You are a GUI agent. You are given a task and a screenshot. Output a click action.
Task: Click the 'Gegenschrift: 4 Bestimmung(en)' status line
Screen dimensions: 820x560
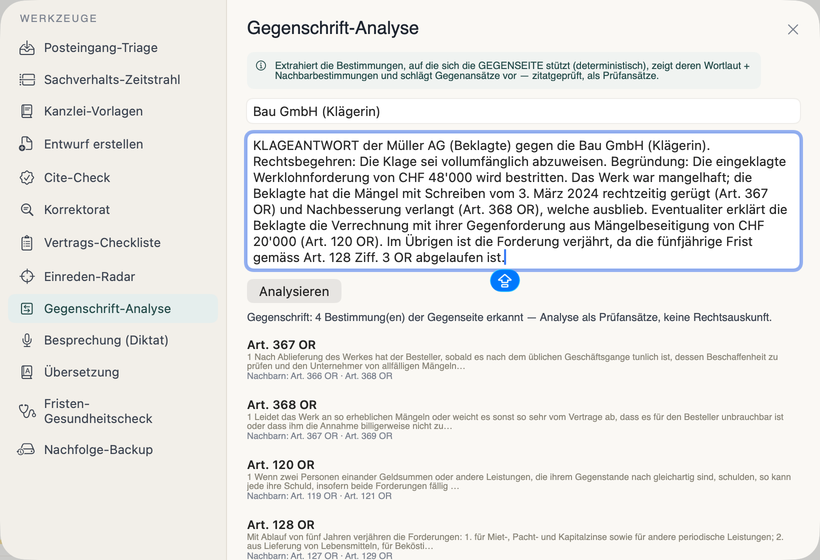[509, 317]
